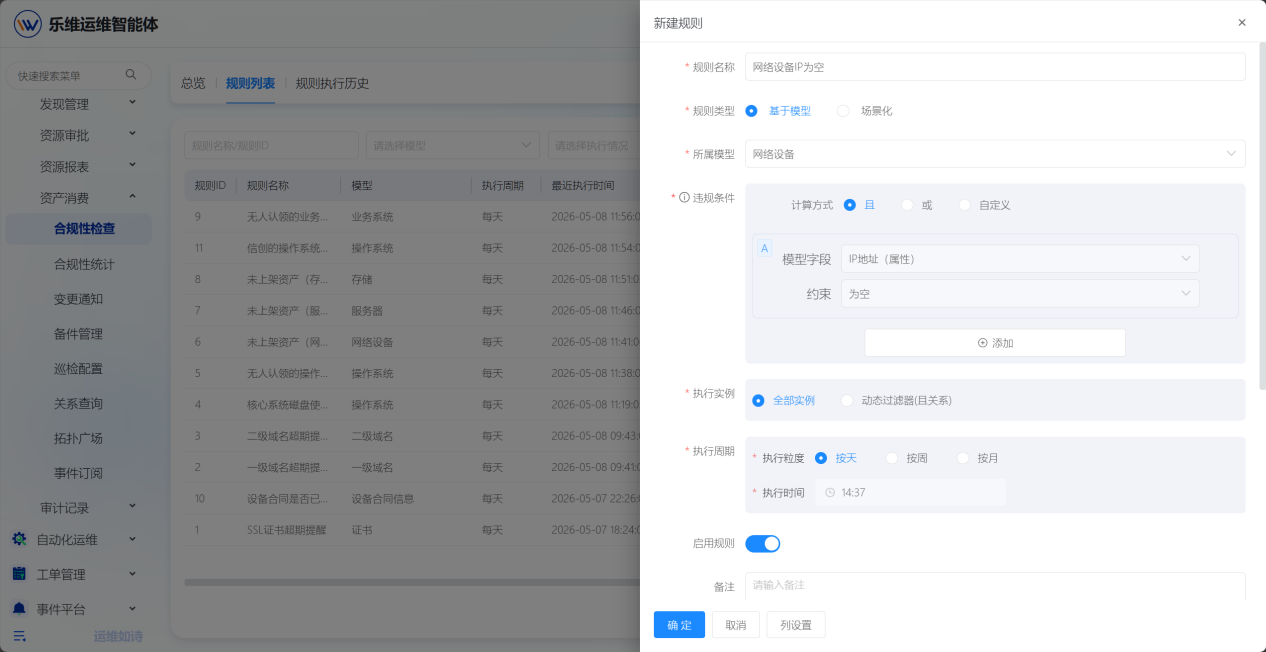
Task: Click the 确定 button
Action: 679,625
